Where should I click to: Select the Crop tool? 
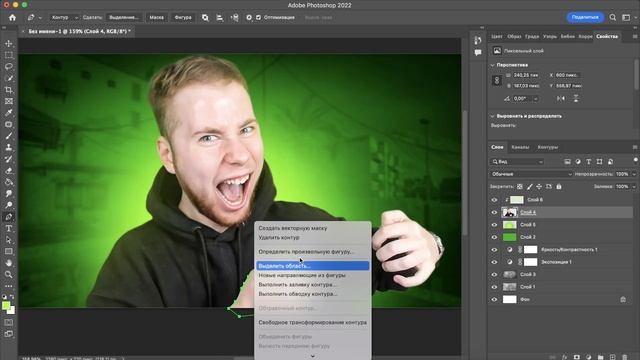click(9, 89)
